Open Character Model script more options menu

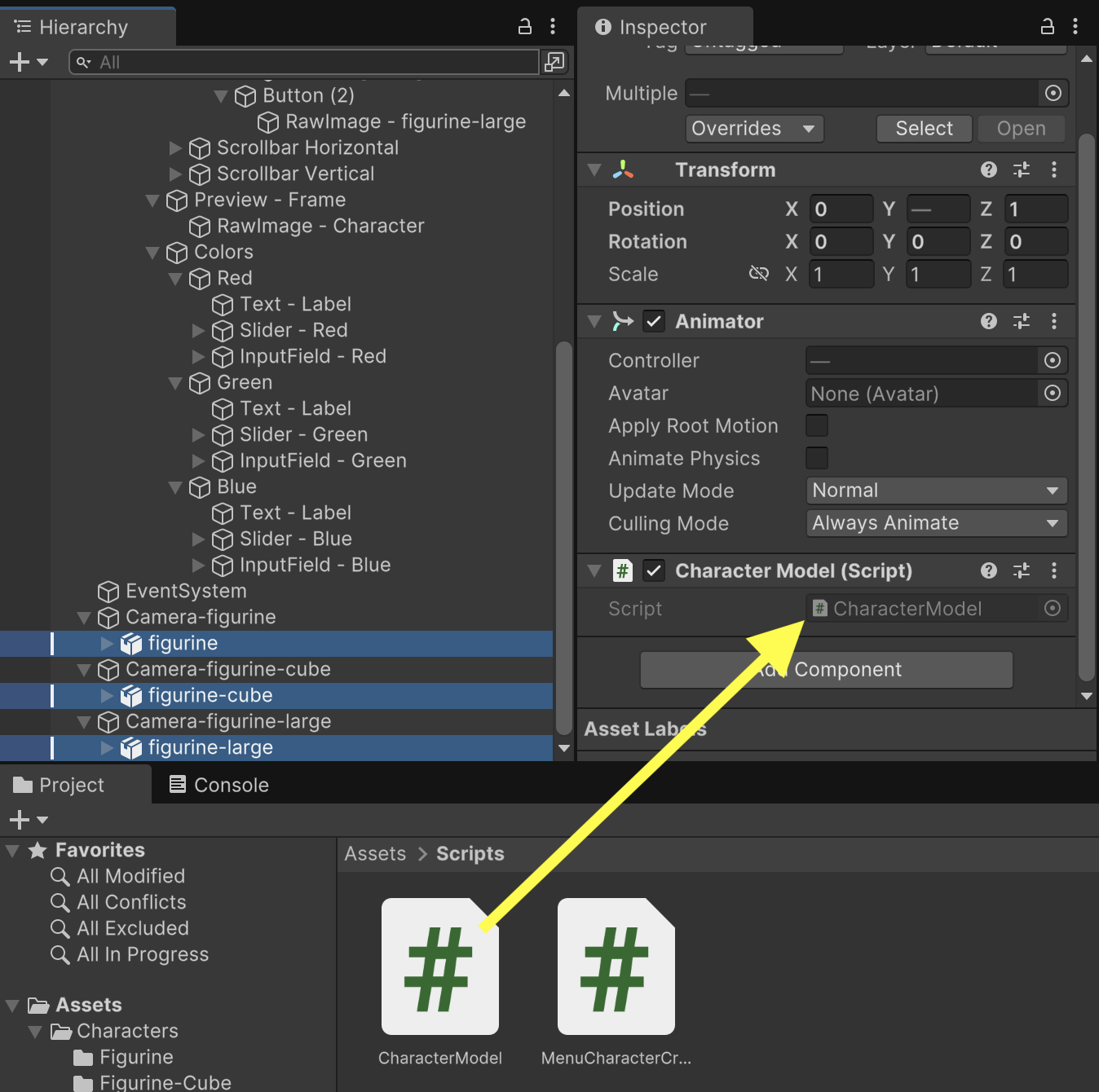(x=1053, y=570)
